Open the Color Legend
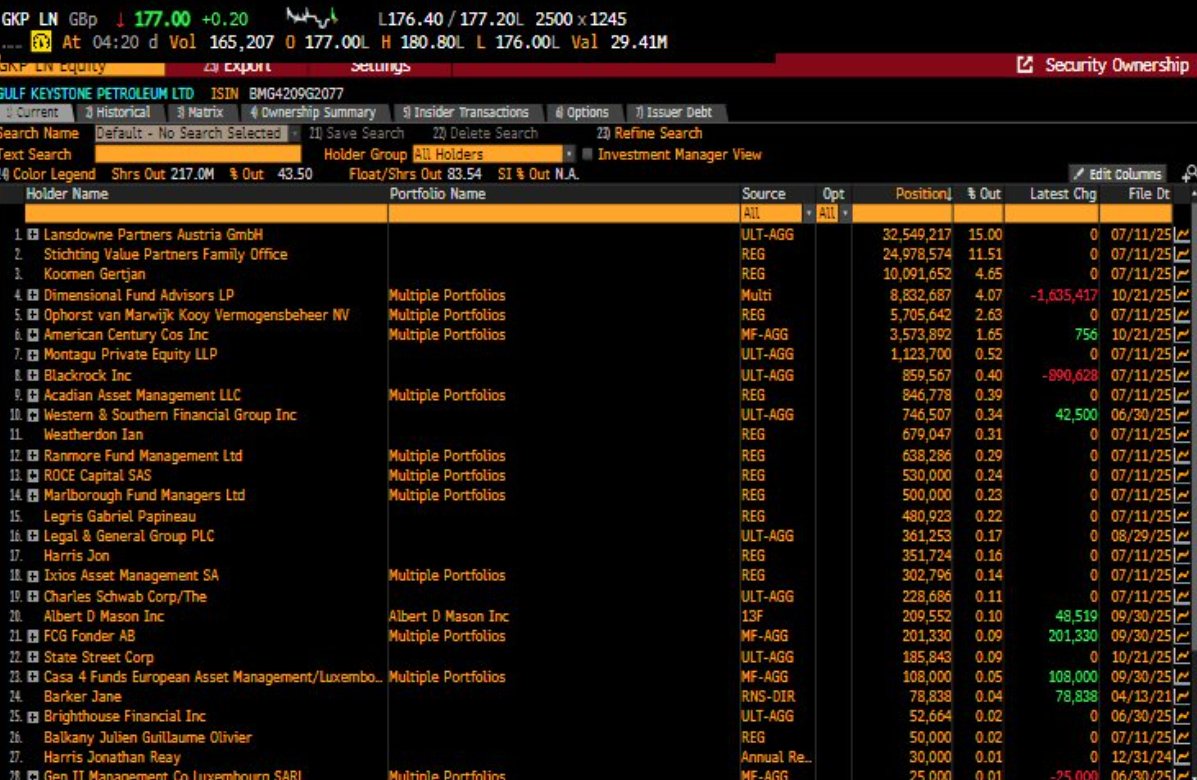The width and height of the screenshot is (1197, 780). coord(48,174)
